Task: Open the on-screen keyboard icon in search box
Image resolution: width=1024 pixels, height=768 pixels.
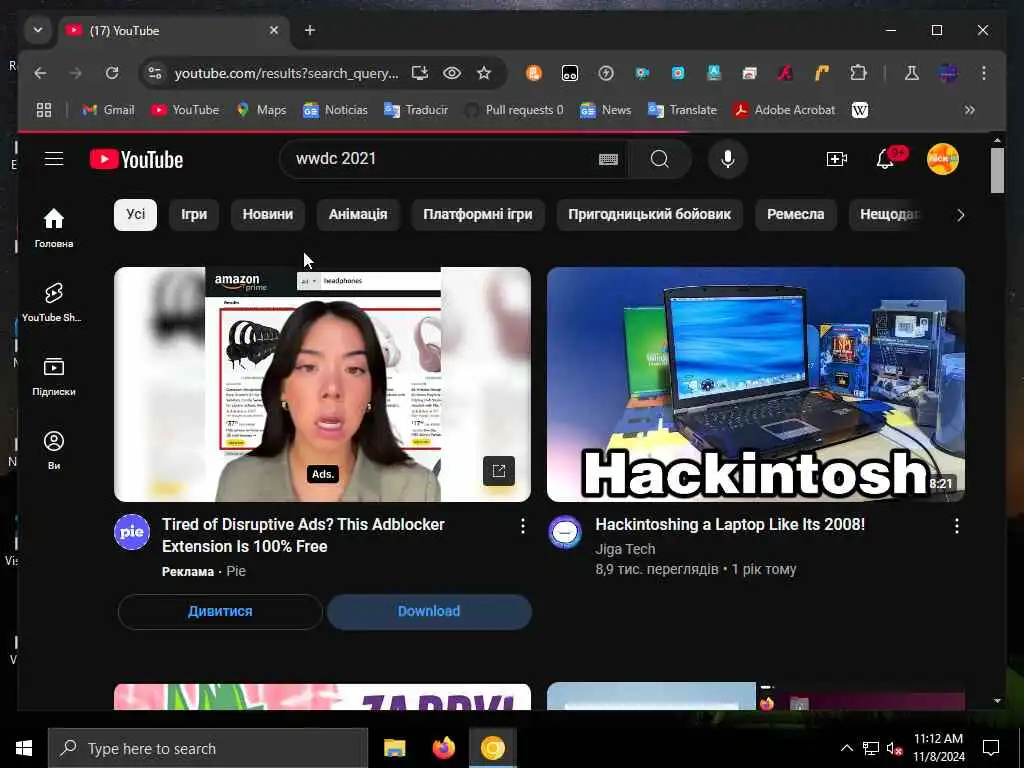Action: [x=608, y=159]
